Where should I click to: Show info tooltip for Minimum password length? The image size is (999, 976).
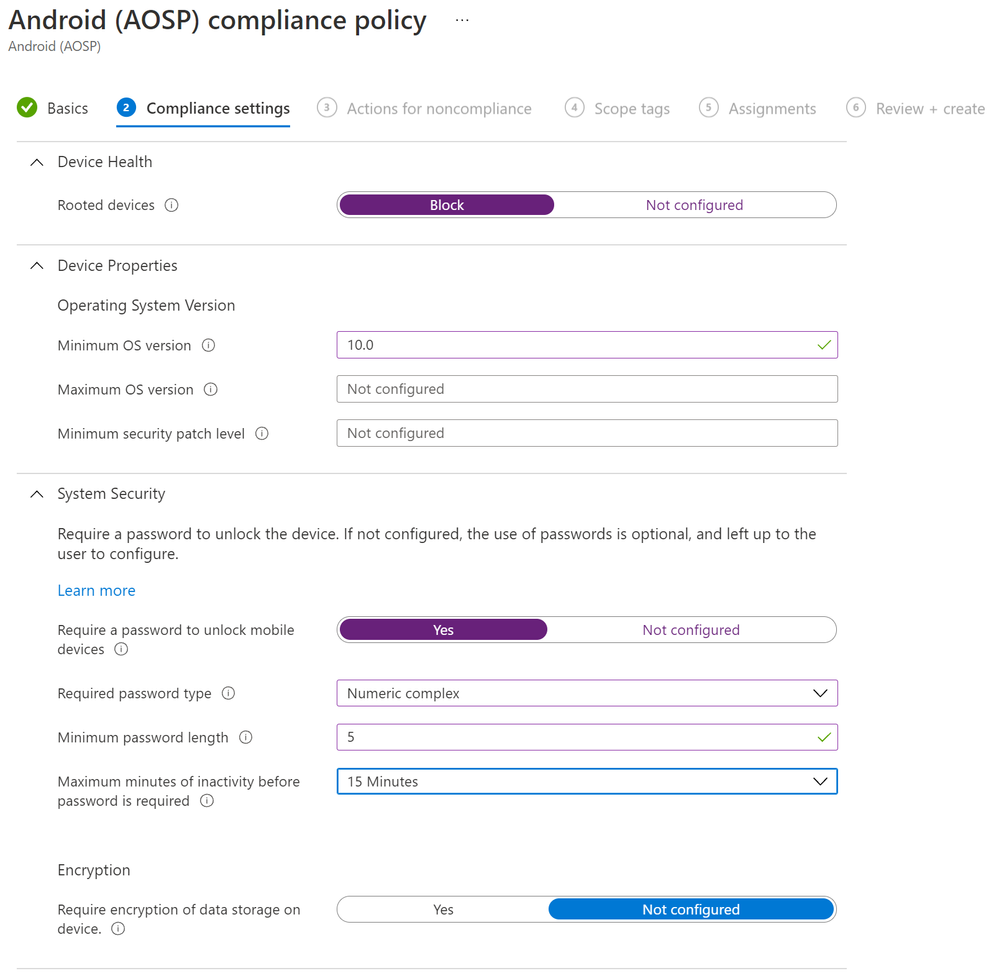245,737
